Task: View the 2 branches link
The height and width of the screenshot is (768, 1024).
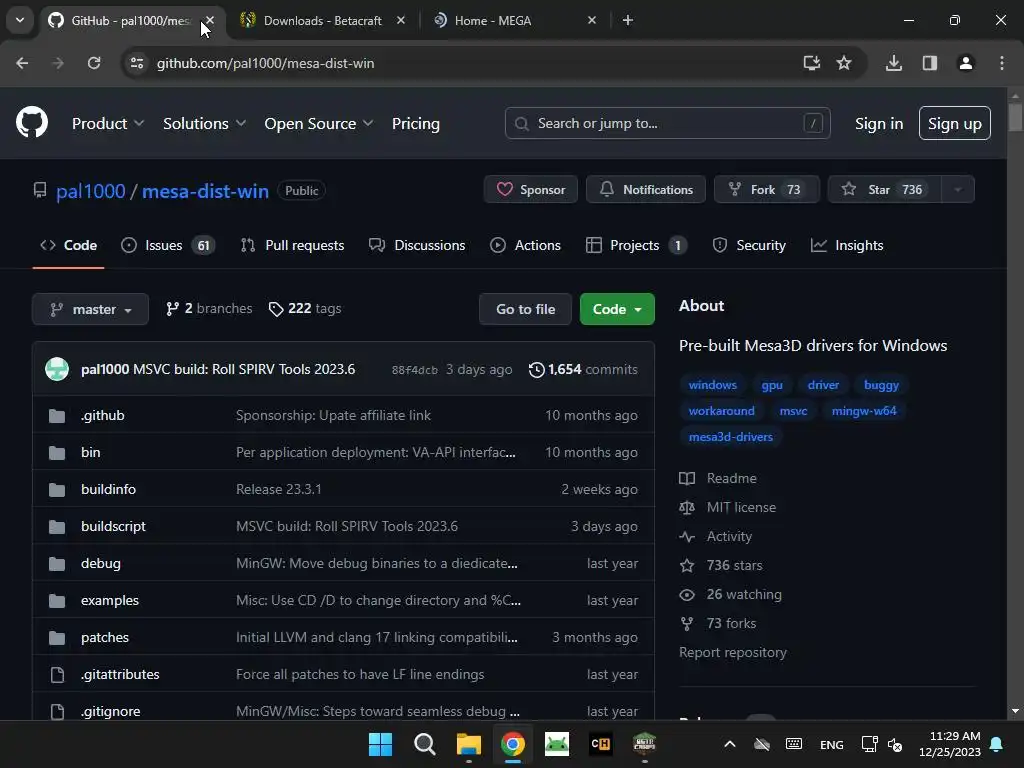Action: coord(209,308)
